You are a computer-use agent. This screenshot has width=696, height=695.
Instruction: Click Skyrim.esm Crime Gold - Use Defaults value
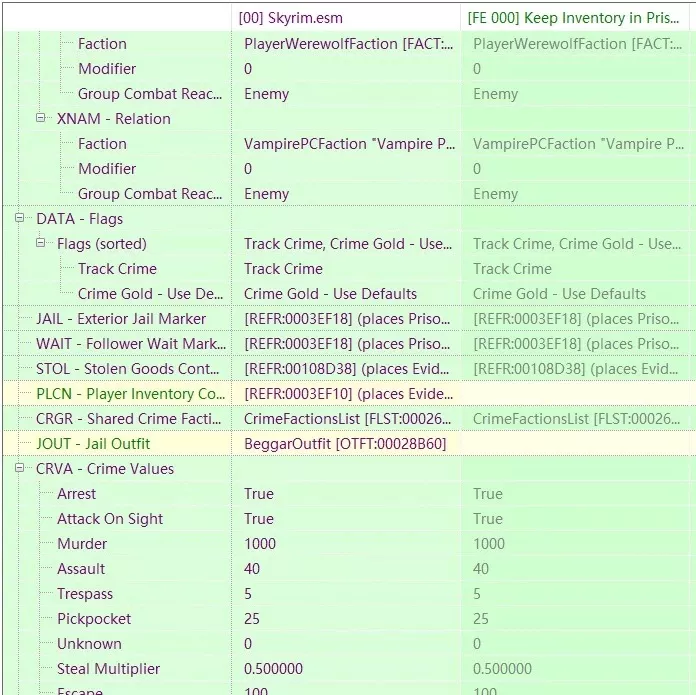pyautogui.click(x=330, y=294)
